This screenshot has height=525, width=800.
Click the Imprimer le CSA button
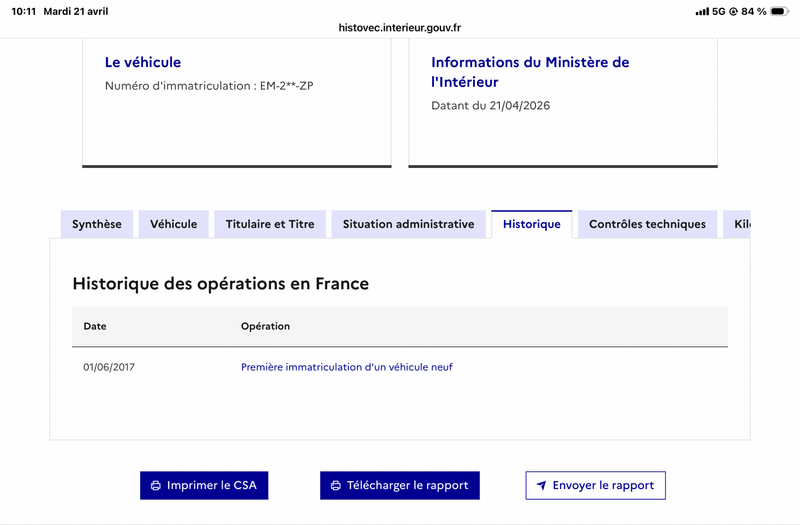(x=204, y=485)
